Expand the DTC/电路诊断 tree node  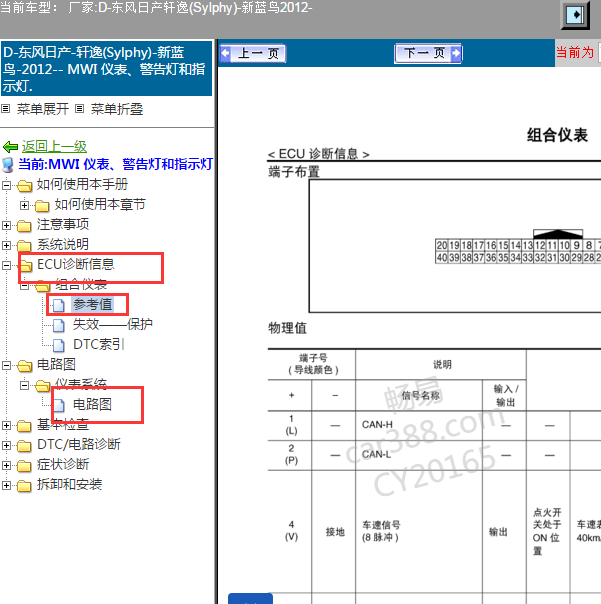(6, 445)
